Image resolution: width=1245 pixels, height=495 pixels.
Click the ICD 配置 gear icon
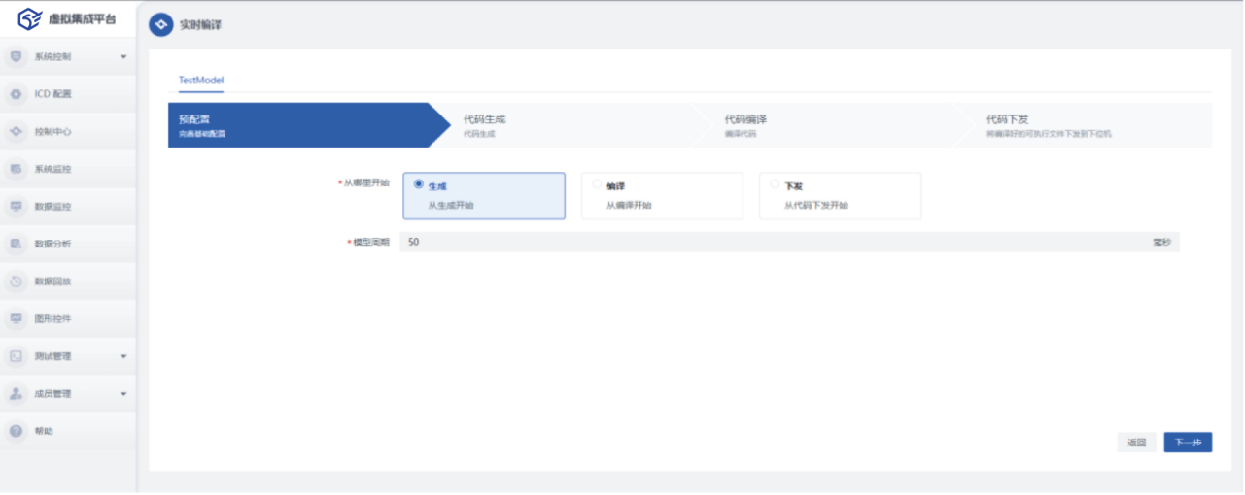(16, 94)
